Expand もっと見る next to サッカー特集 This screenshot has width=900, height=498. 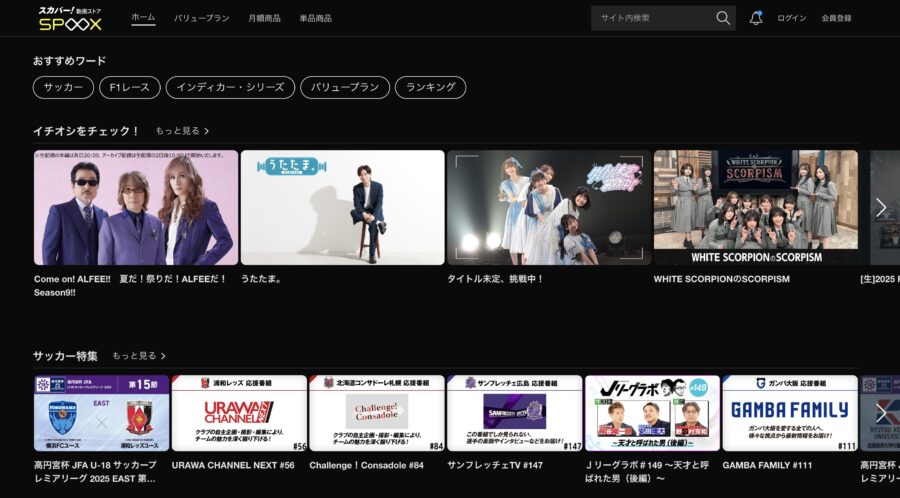[139, 356]
